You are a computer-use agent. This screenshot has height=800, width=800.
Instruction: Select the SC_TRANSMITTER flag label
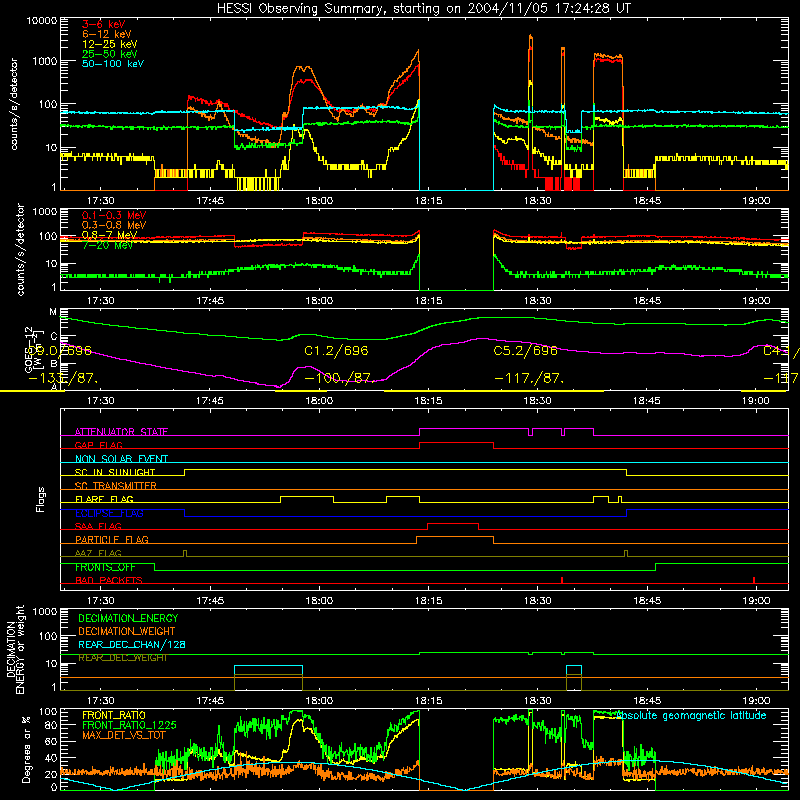[x=116, y=485]
